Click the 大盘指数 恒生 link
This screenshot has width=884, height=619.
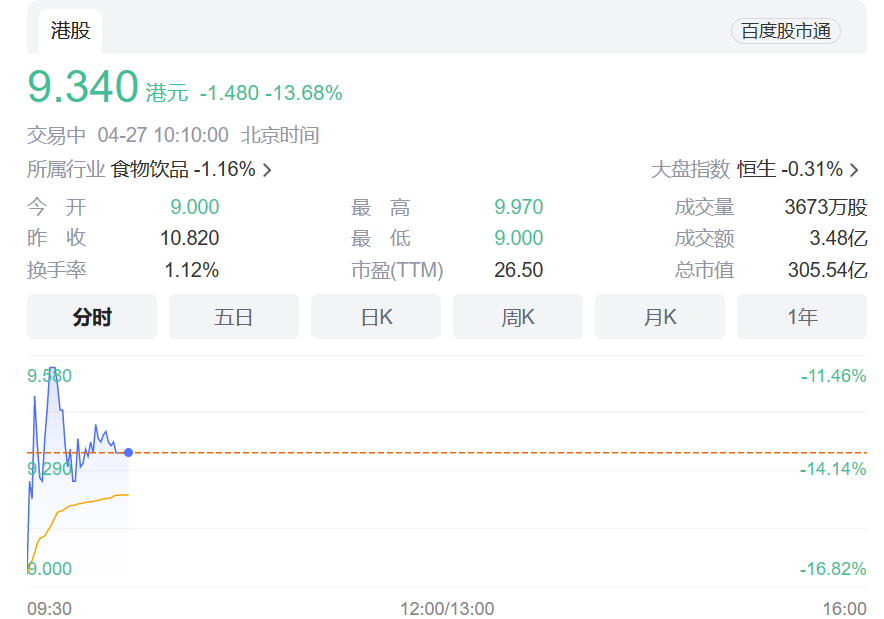[x=790, y=170]
